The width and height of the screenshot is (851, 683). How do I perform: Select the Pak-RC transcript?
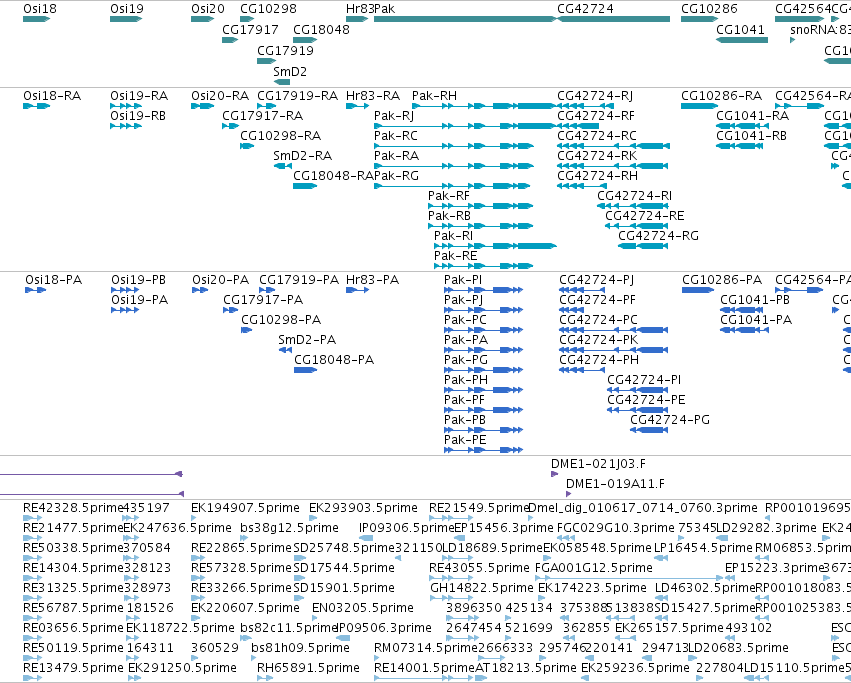454,146
